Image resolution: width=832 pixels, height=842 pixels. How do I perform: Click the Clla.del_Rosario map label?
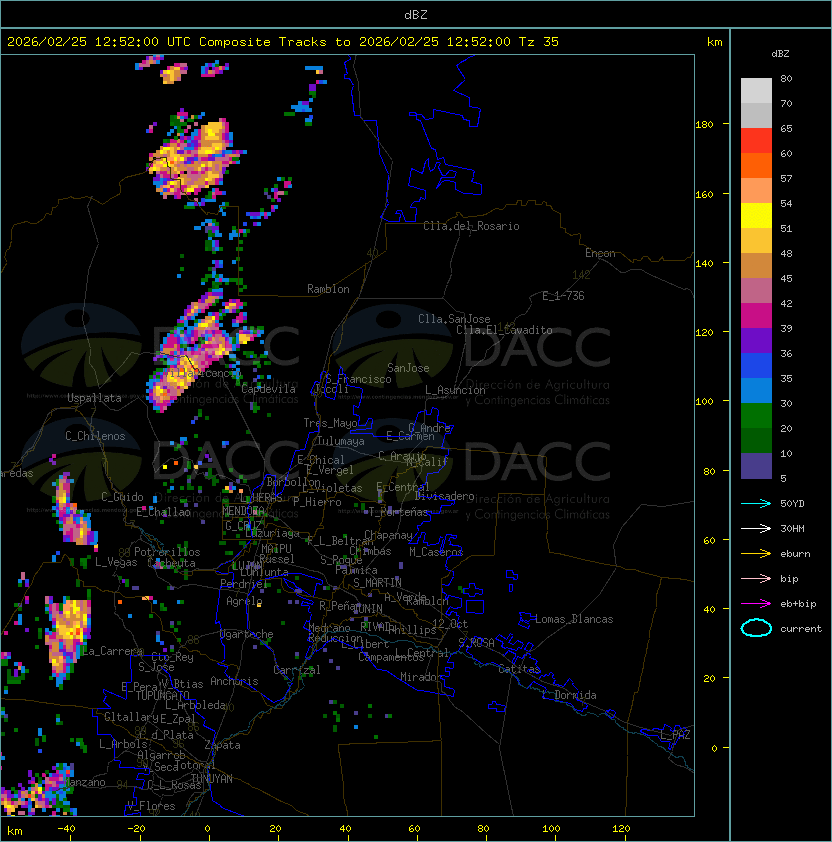click(x=471, y=226)
